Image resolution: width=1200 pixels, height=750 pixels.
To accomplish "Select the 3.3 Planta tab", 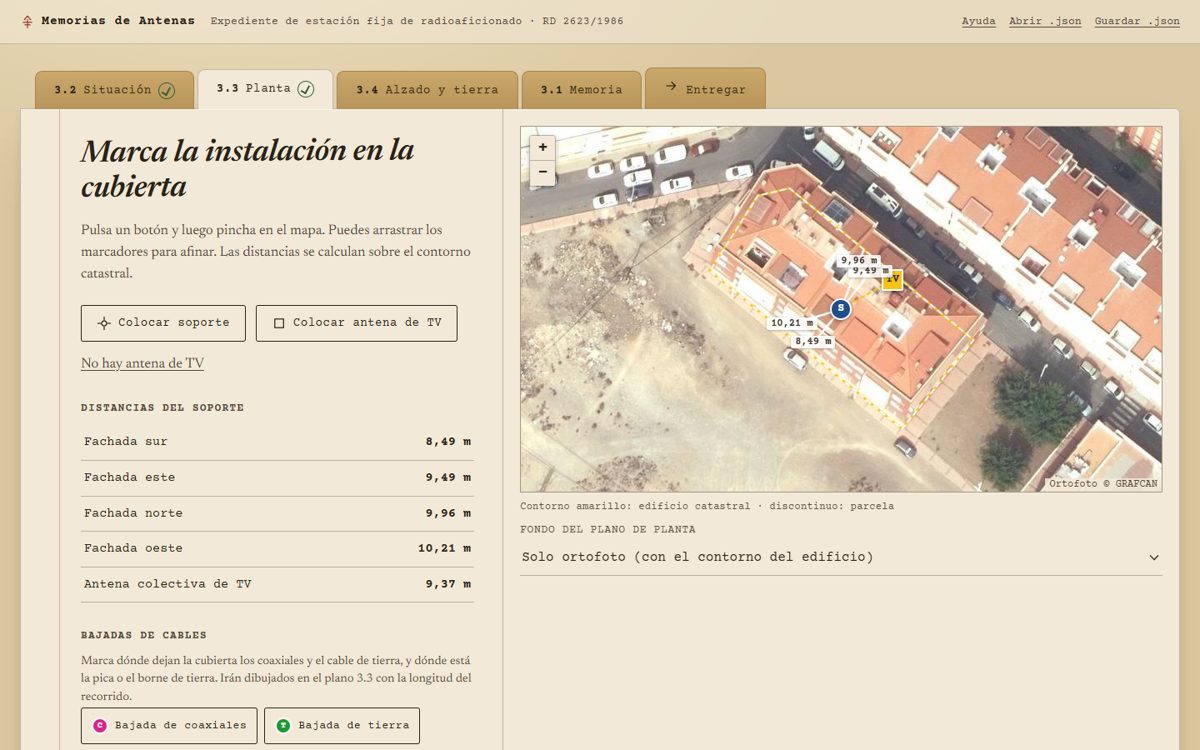I will click(x=265, y=89).
